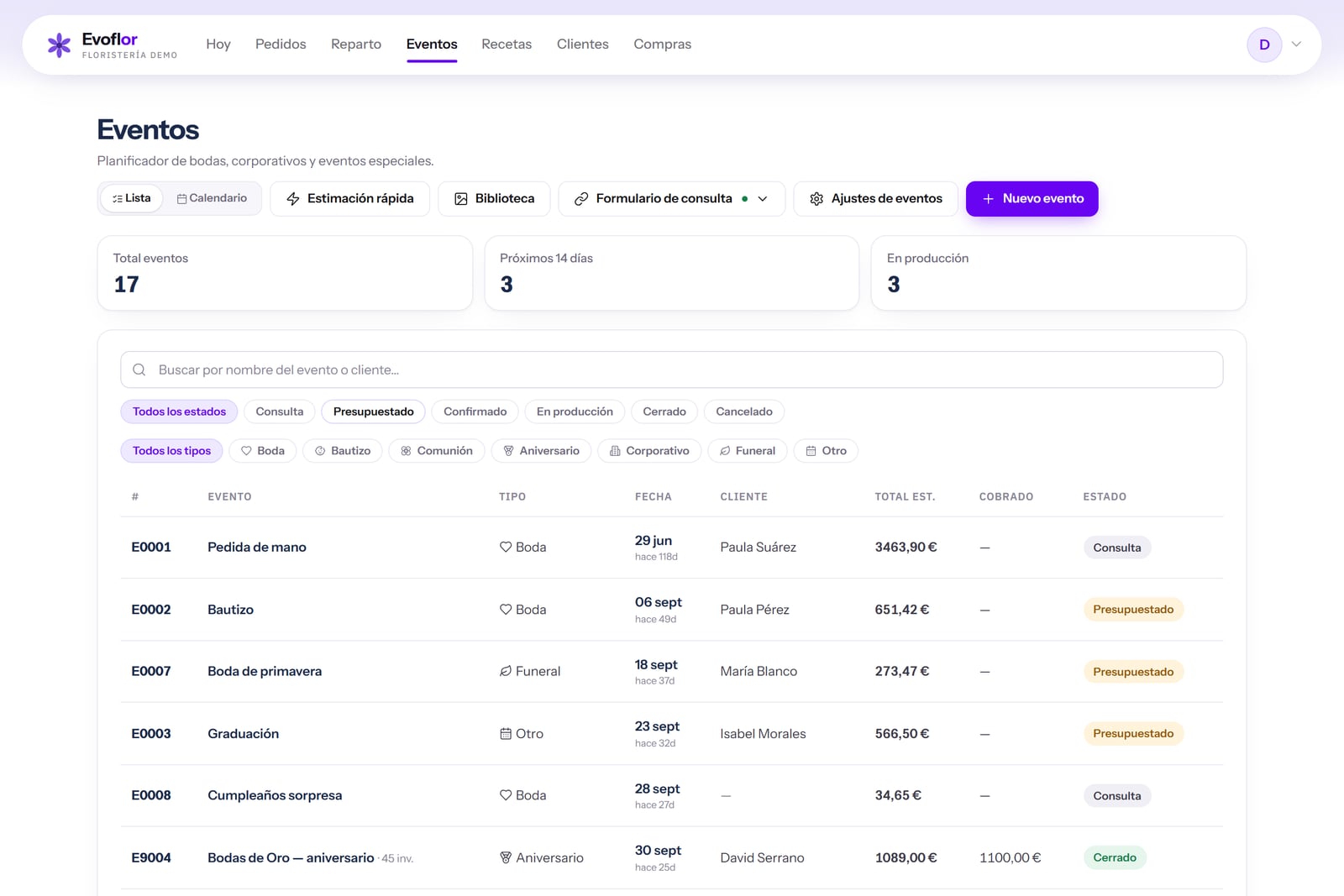Click the 1100,00 € cobrado value

click(x=1011, y=857)
